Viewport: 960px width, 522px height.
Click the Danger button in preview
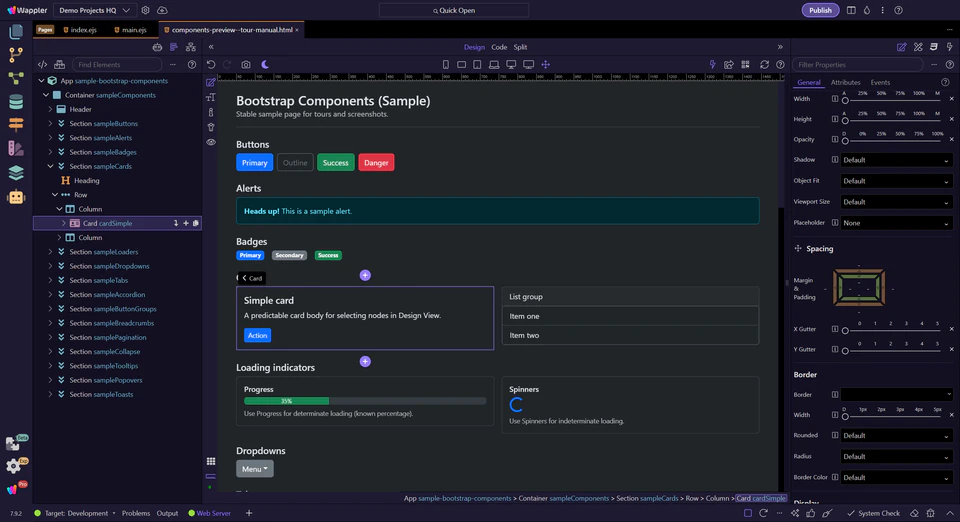click(x=376, y=163)
